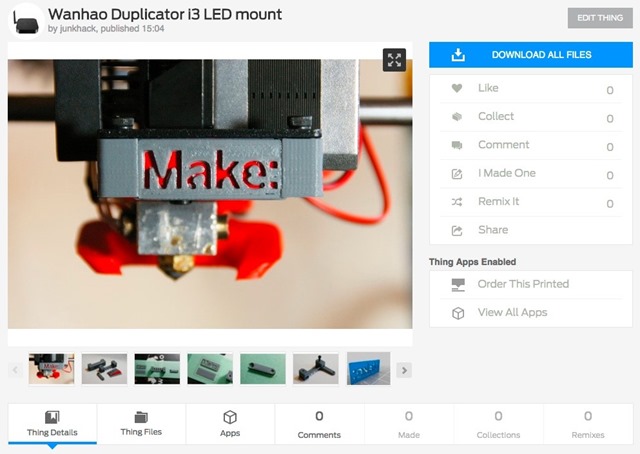This screenshot has width=640, height=454.
Task: Open the Remixes tab
Action: [588, 424]
